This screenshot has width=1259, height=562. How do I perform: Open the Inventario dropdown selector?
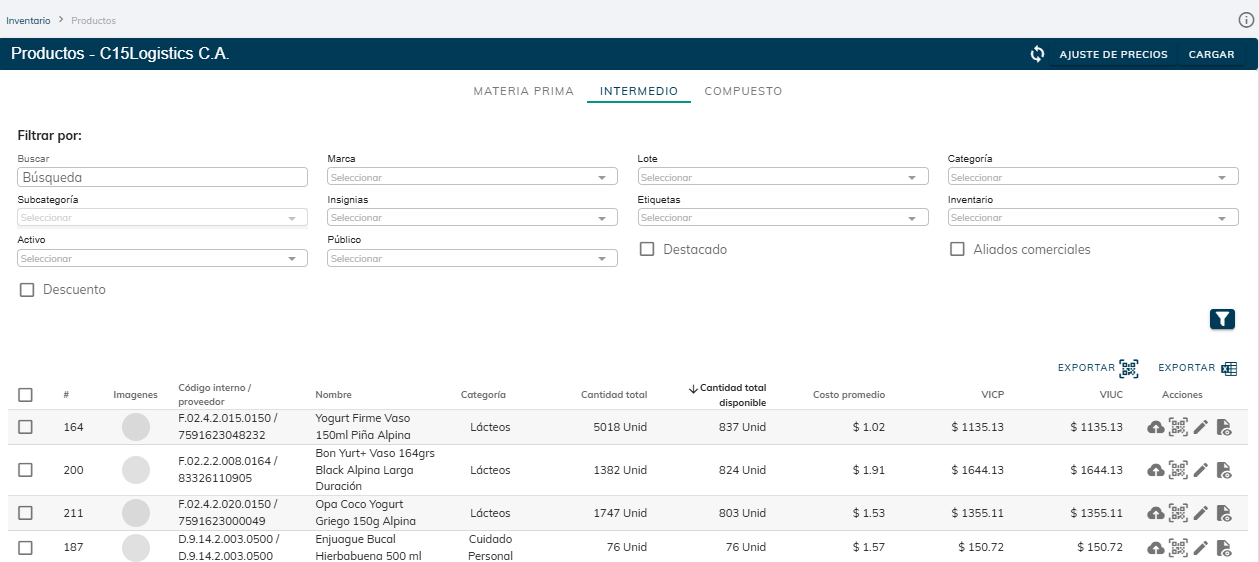click(1093, 217)
